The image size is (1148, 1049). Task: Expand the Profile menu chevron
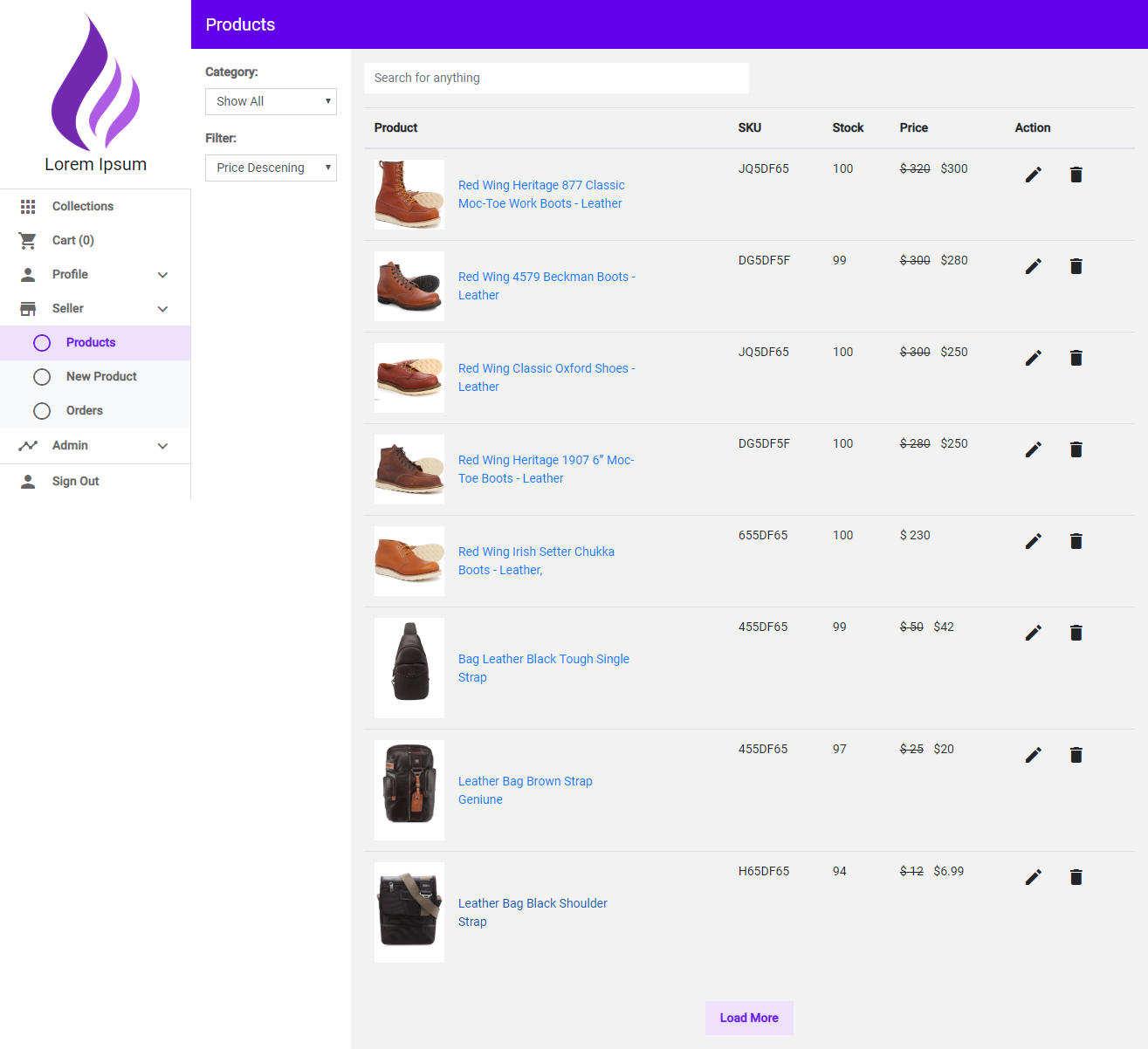pyautogui.click(x=162, y=275)
